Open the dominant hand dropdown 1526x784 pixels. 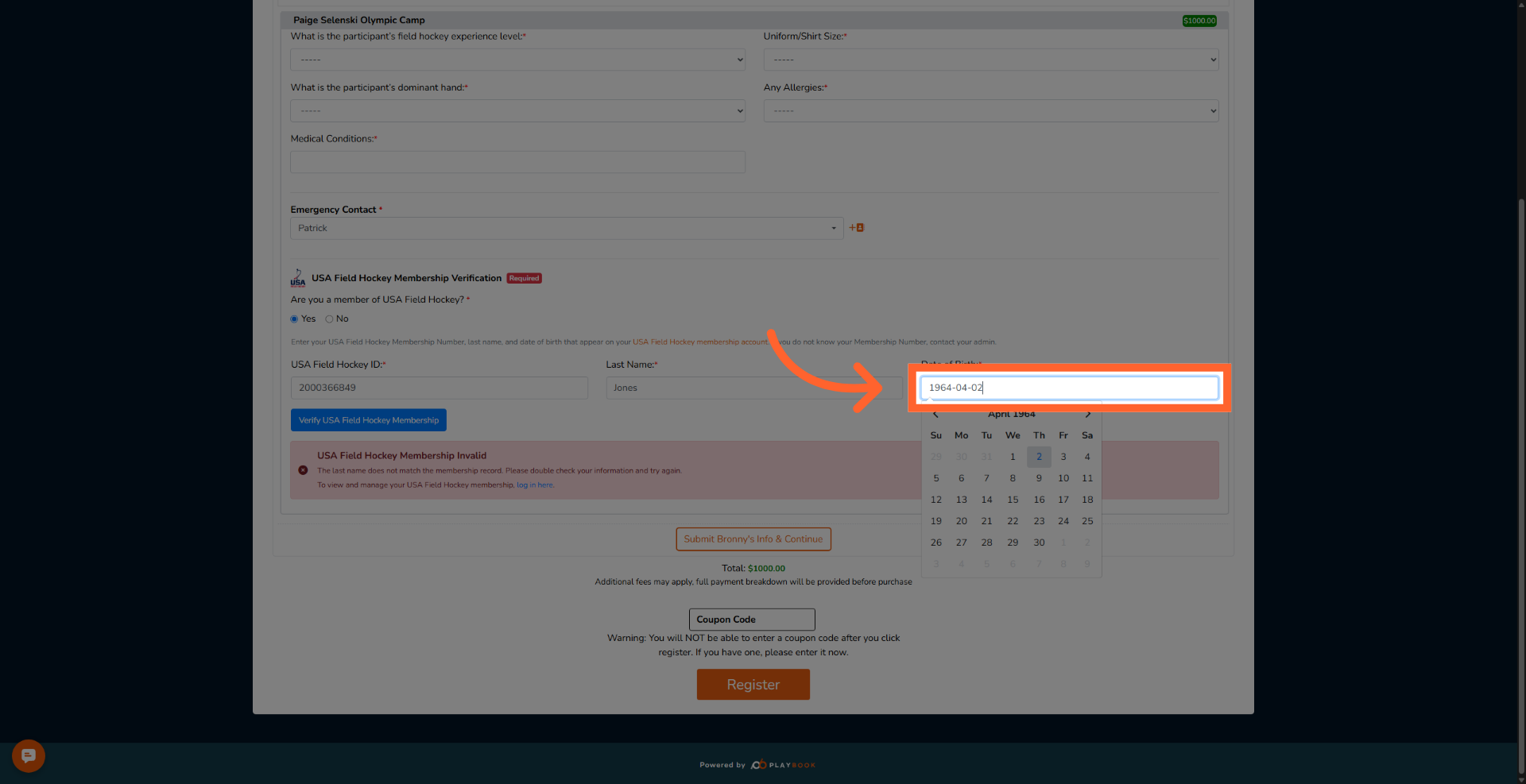click(x=517, y=111)
